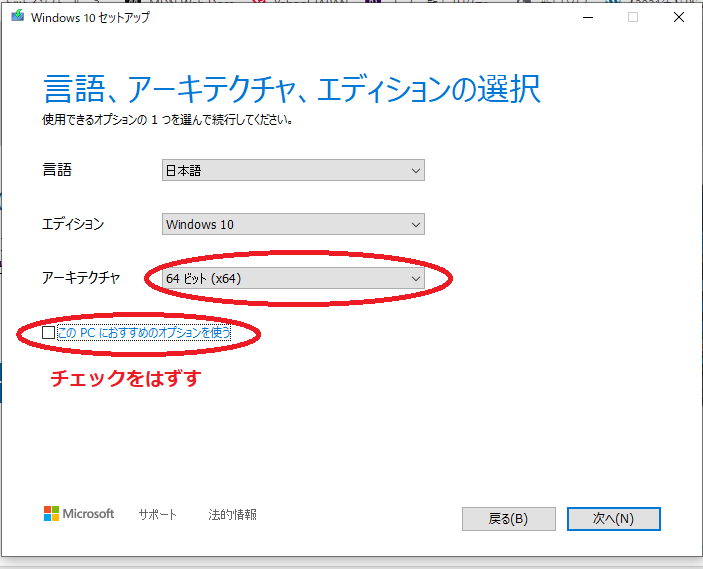Click the エディション field label
Screen dimensions: 703x569
point(73,224)
